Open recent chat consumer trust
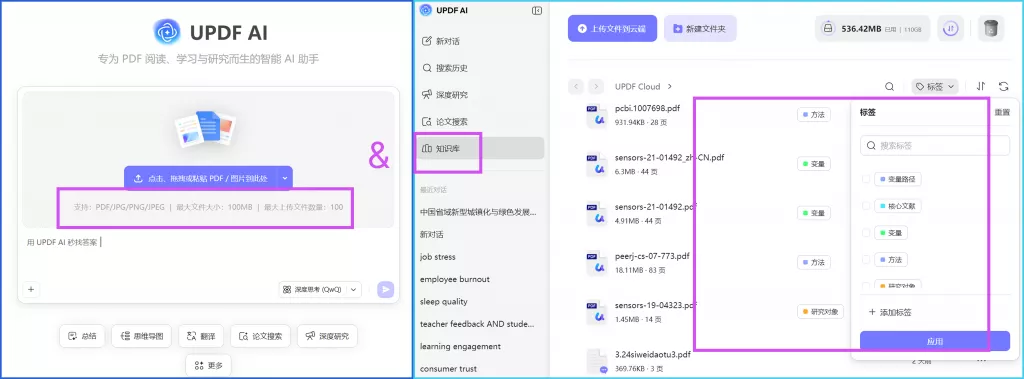The height and width of the screenshot is (379, 1024). click(x=448, y=369)
